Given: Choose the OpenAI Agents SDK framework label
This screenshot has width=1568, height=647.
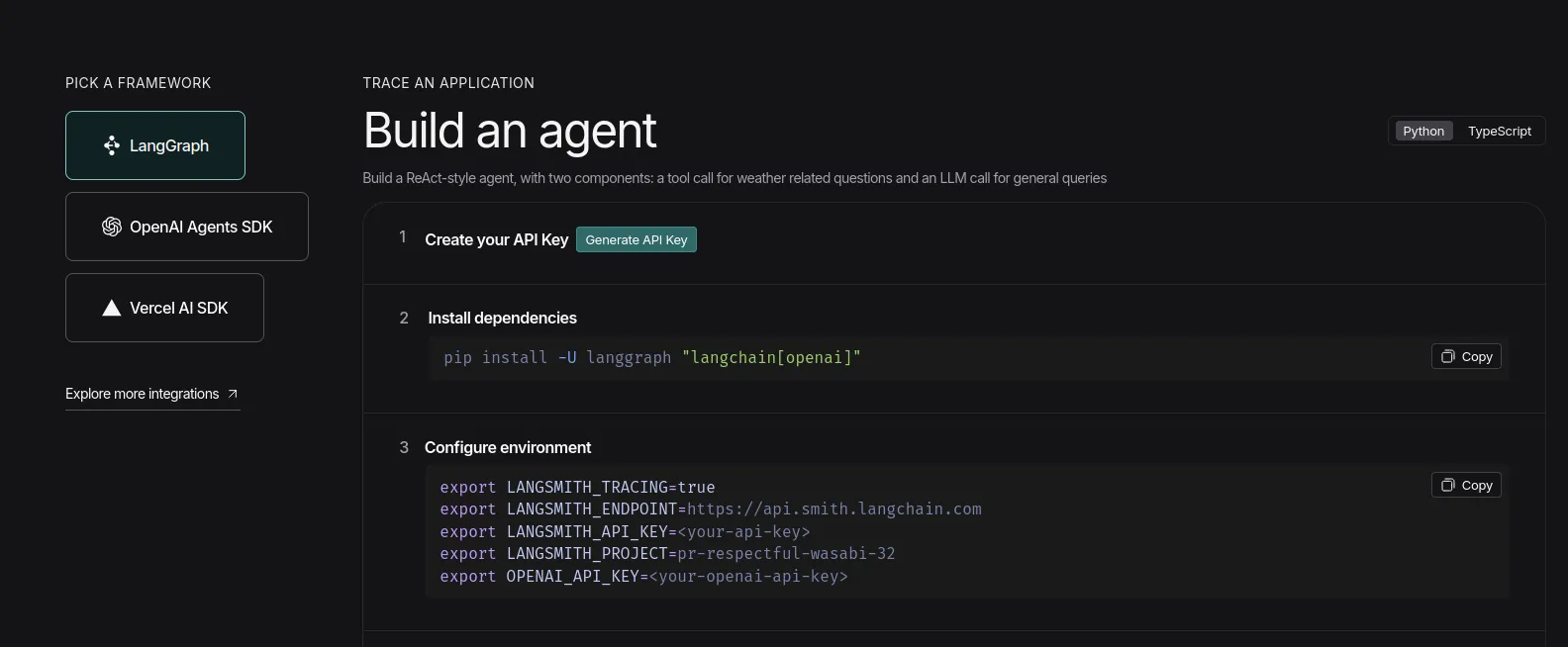Looking at the screenshot, I should click(x=201, y=227).
